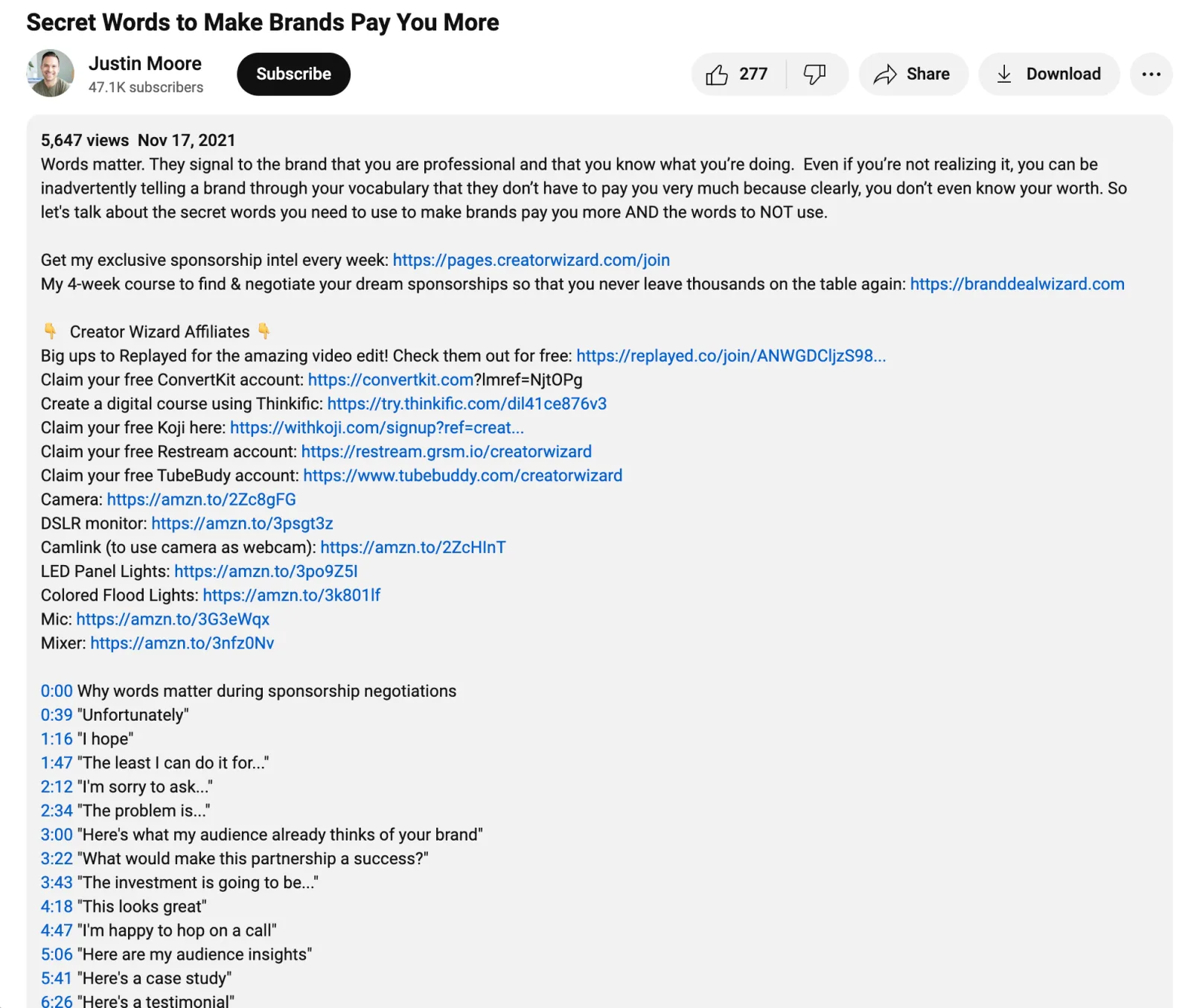
Task: Open Justin Moore's channel avatar
Action: (x=51, y=74)
